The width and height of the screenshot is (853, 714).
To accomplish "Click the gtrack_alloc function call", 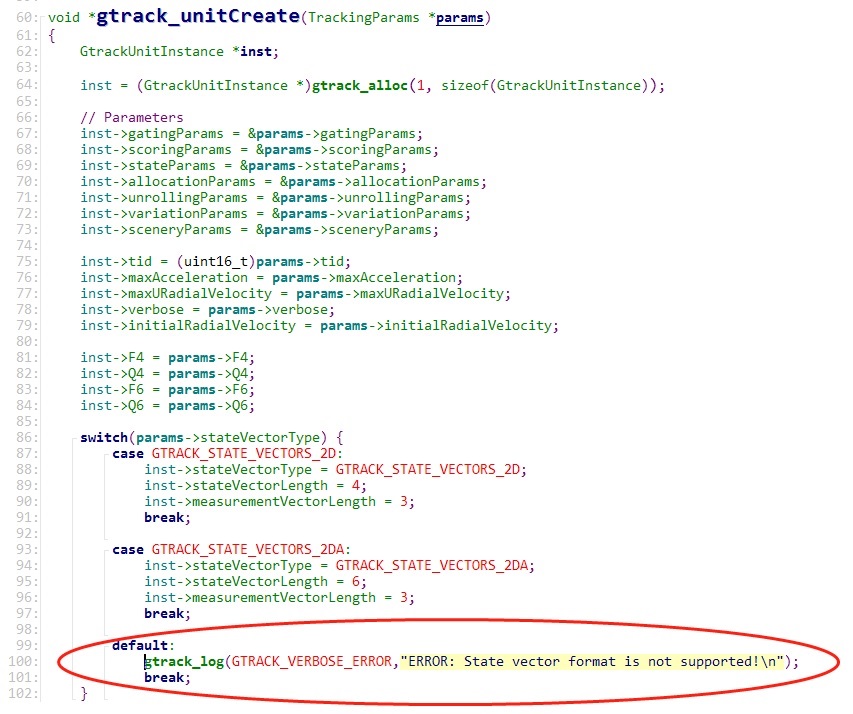I will click(360, 85).
